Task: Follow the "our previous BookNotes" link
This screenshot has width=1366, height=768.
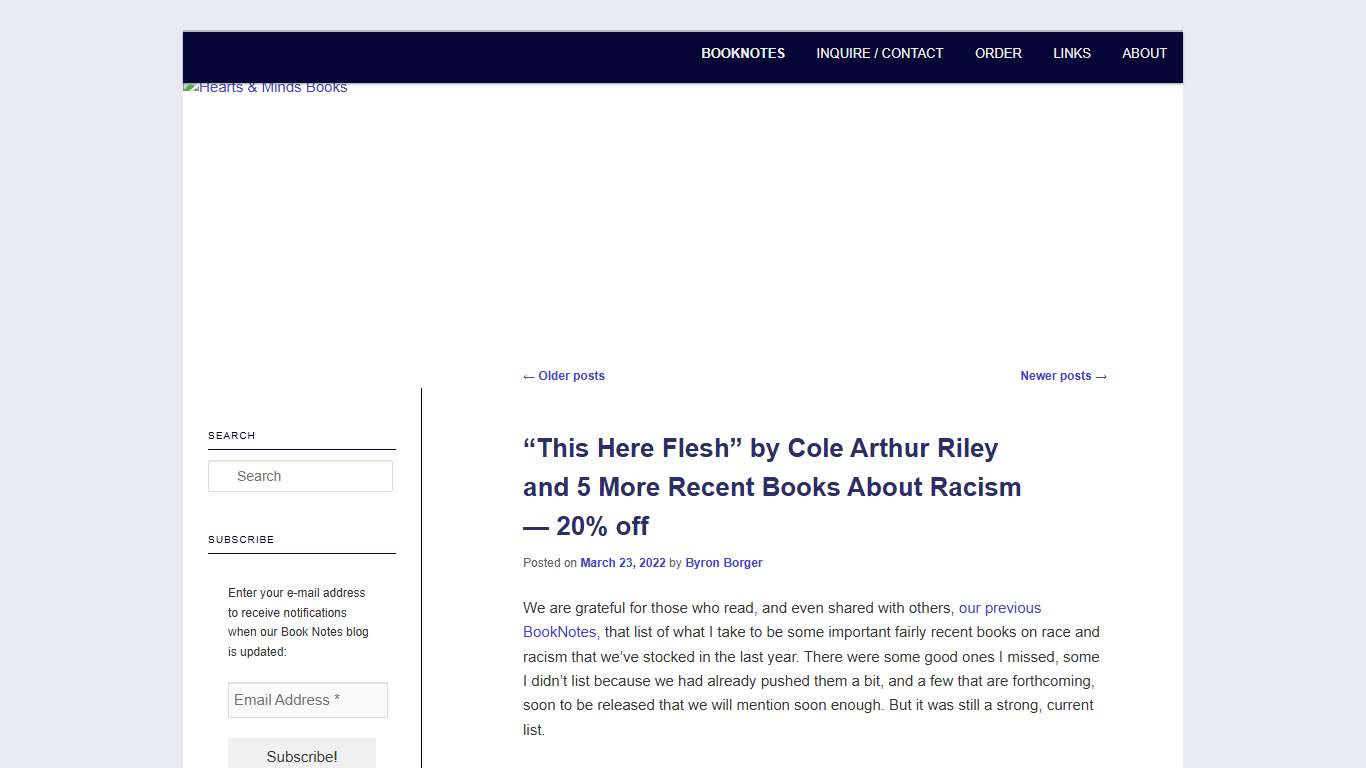Action: [x=999, y=608]
